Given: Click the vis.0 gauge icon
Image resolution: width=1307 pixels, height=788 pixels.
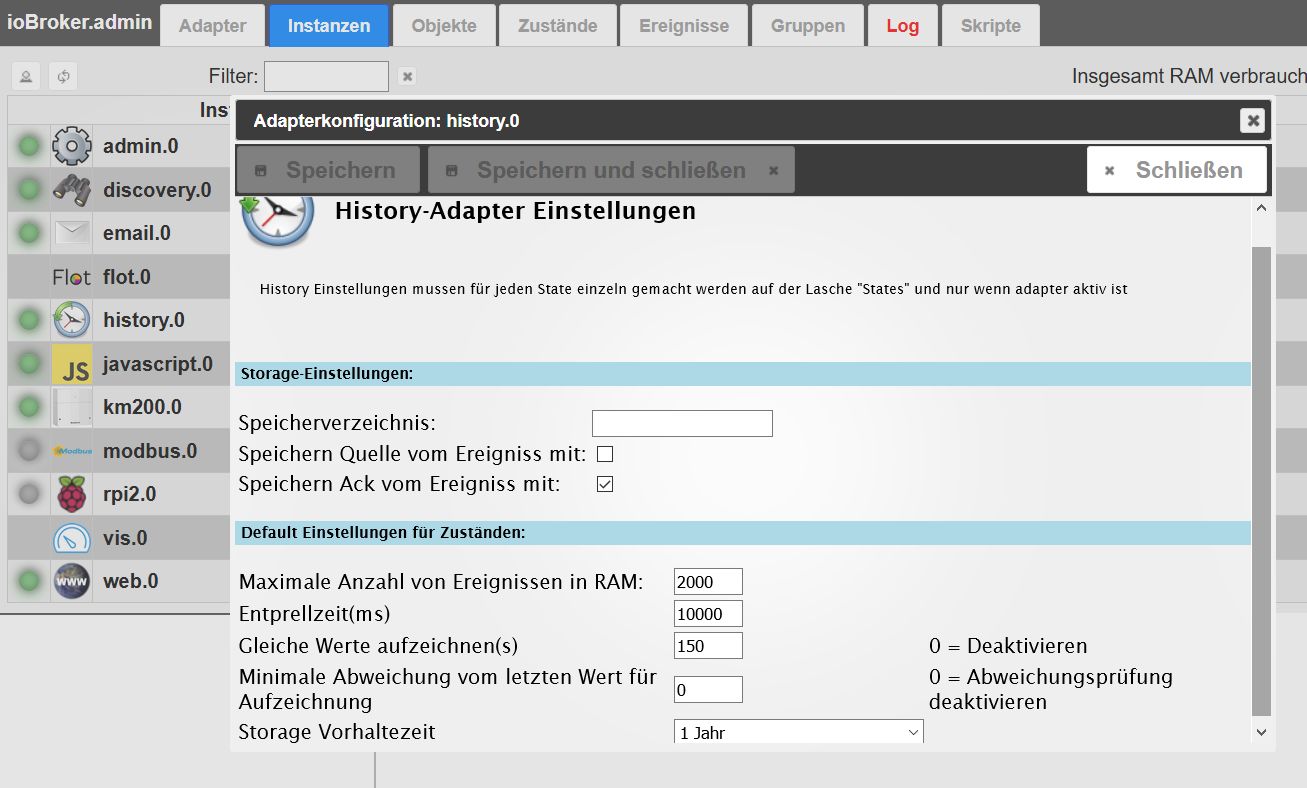Looking at the screenshot, I should click(x=71, y=538).
